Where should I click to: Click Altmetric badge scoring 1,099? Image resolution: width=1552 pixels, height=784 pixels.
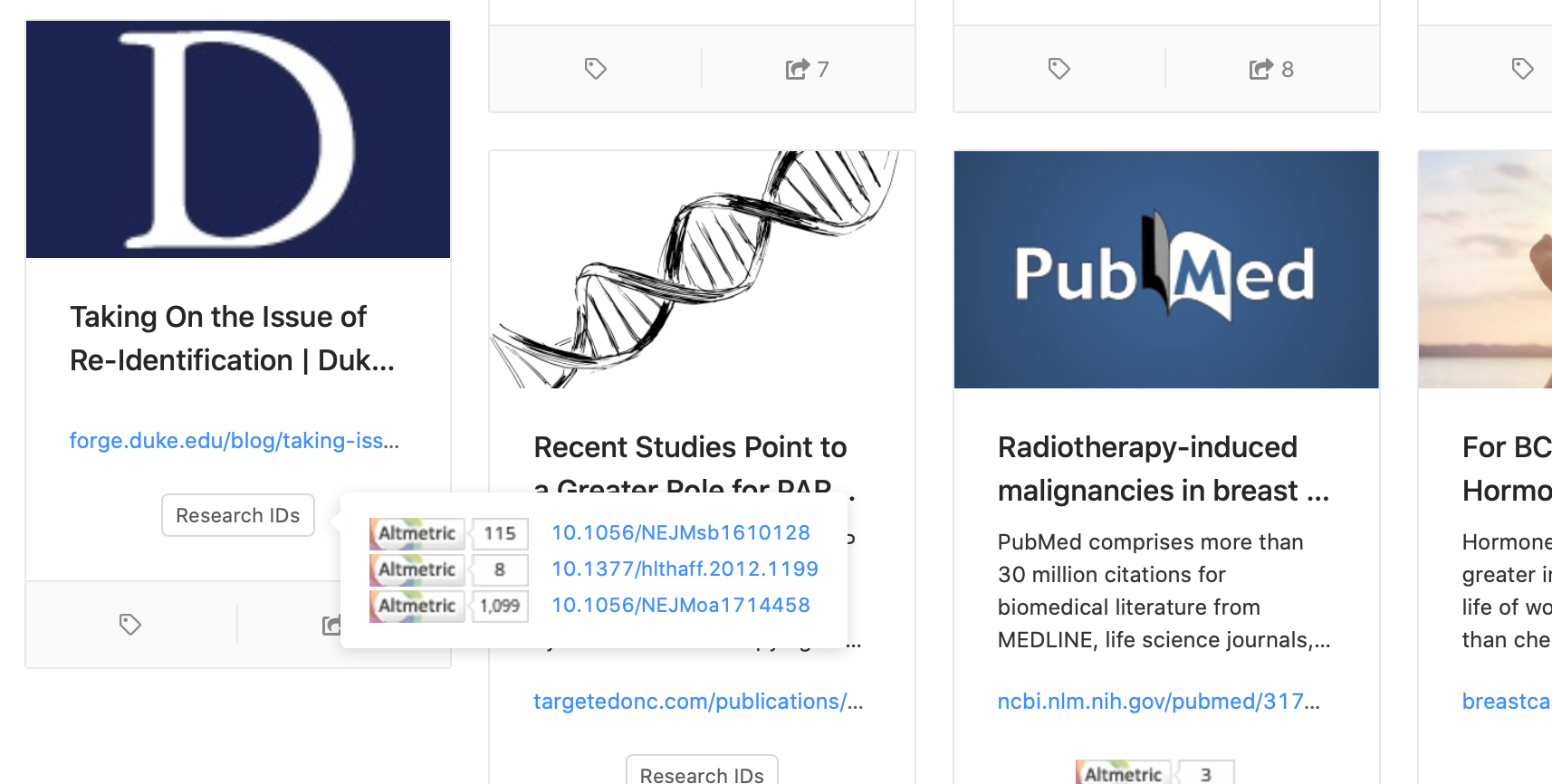[448, 606]
